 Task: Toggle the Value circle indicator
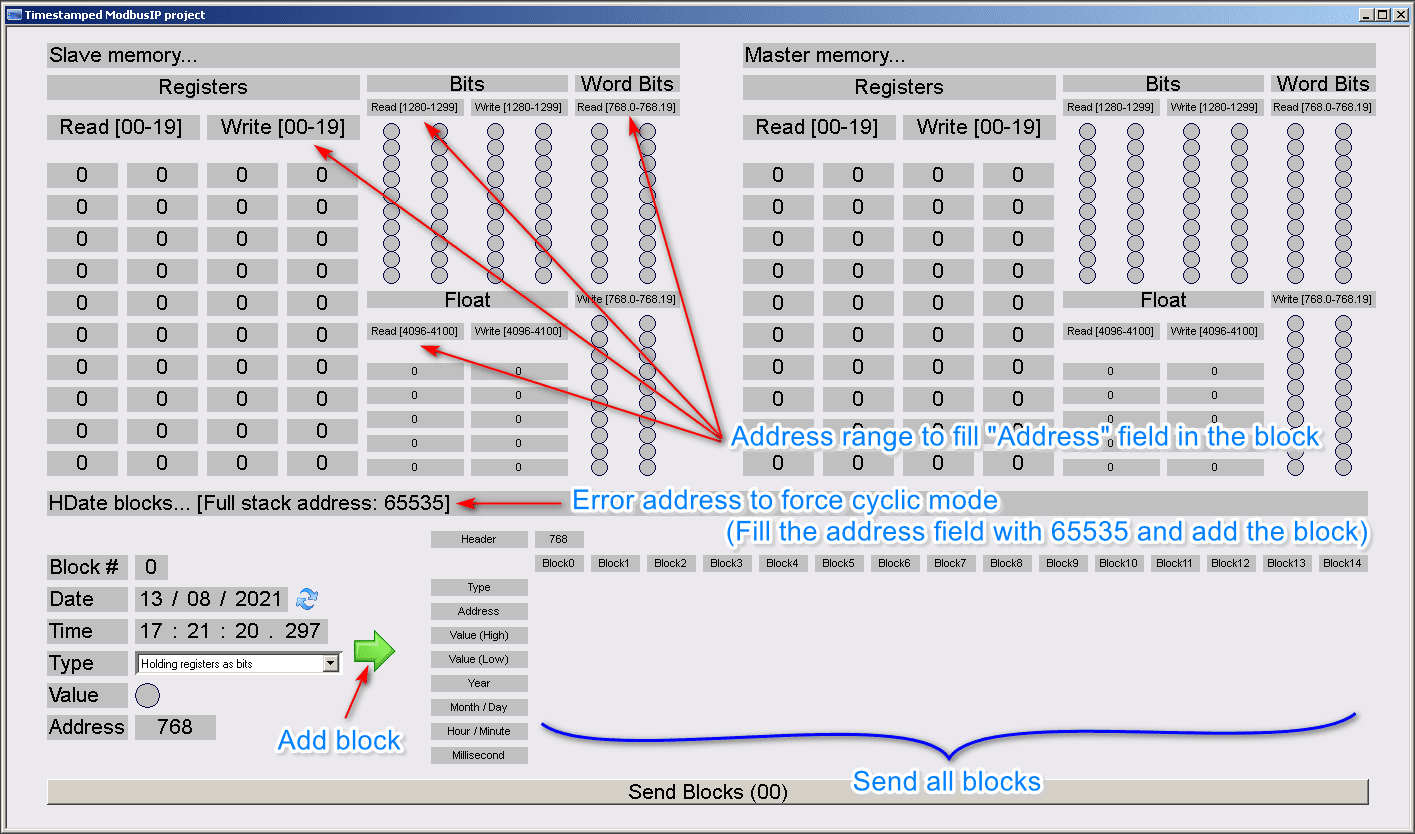(147, 695)
